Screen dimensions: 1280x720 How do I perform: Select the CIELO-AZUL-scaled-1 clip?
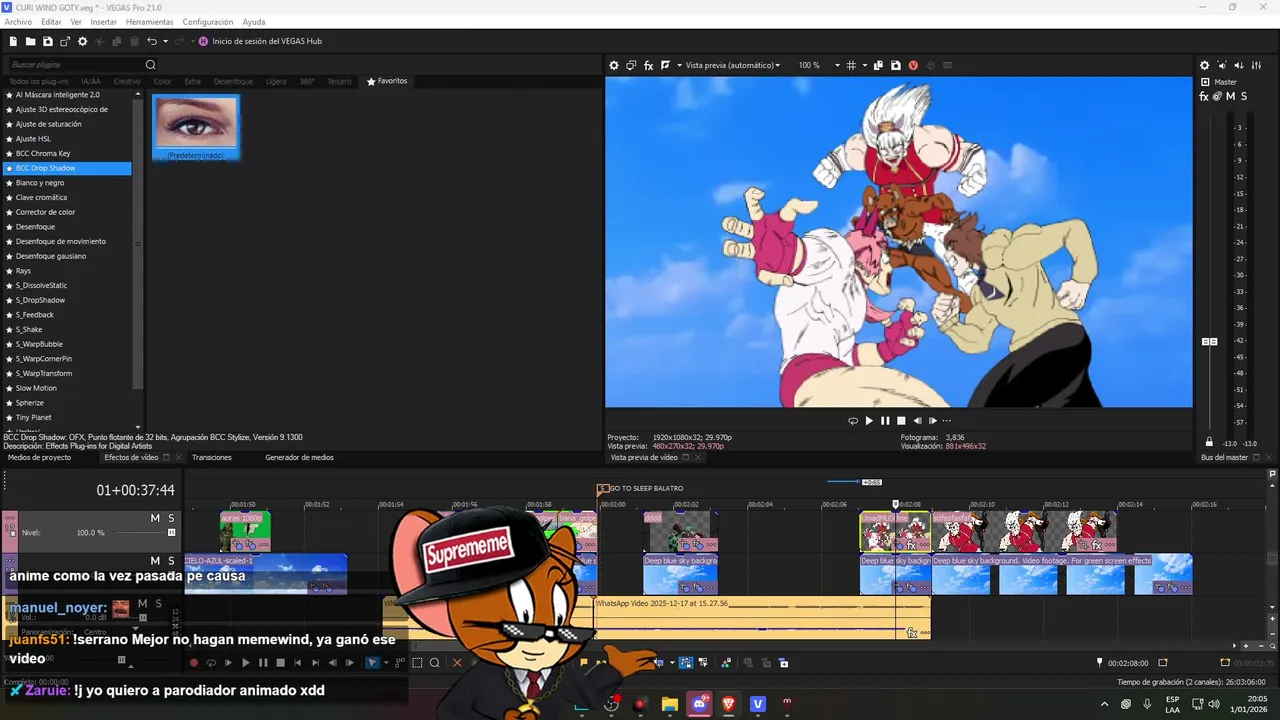point(265,574)
